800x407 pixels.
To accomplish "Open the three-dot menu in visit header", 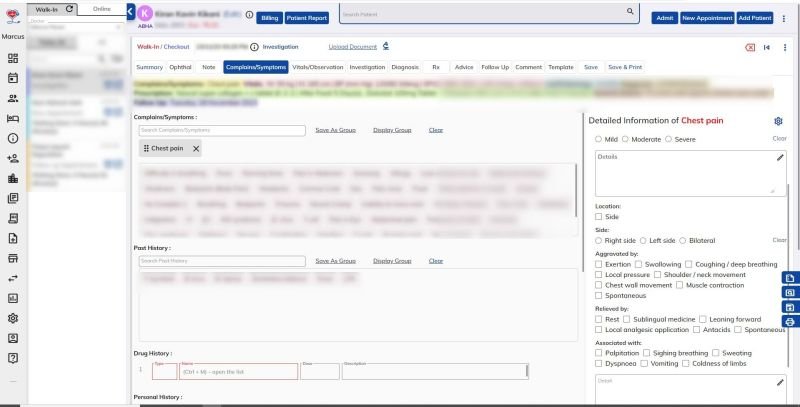I will (784, 47).
